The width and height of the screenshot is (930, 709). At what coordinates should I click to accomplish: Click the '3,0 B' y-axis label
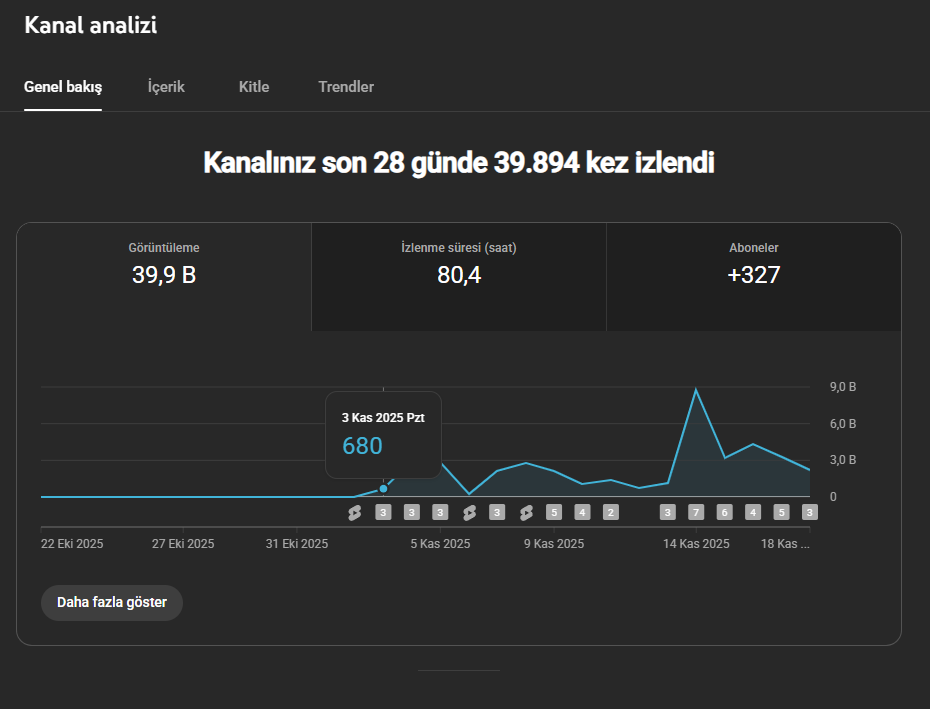[843, 460]
